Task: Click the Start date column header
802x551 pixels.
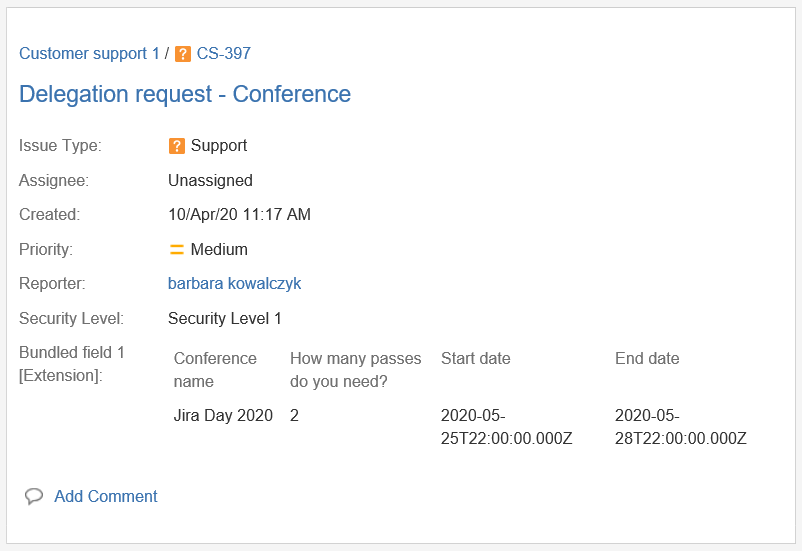Action: (476, 359)
